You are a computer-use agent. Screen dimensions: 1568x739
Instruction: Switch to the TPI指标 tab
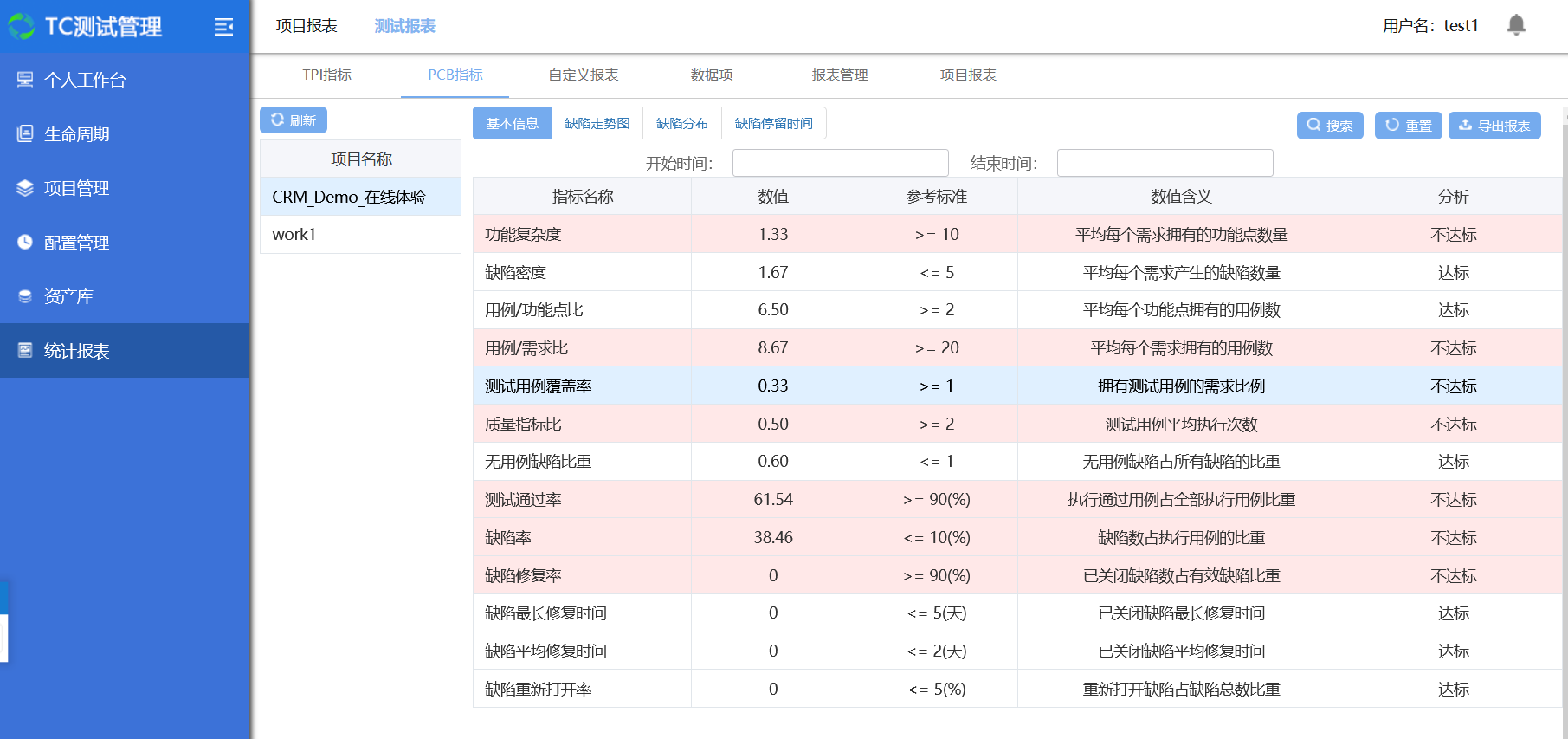click(326, 75)
